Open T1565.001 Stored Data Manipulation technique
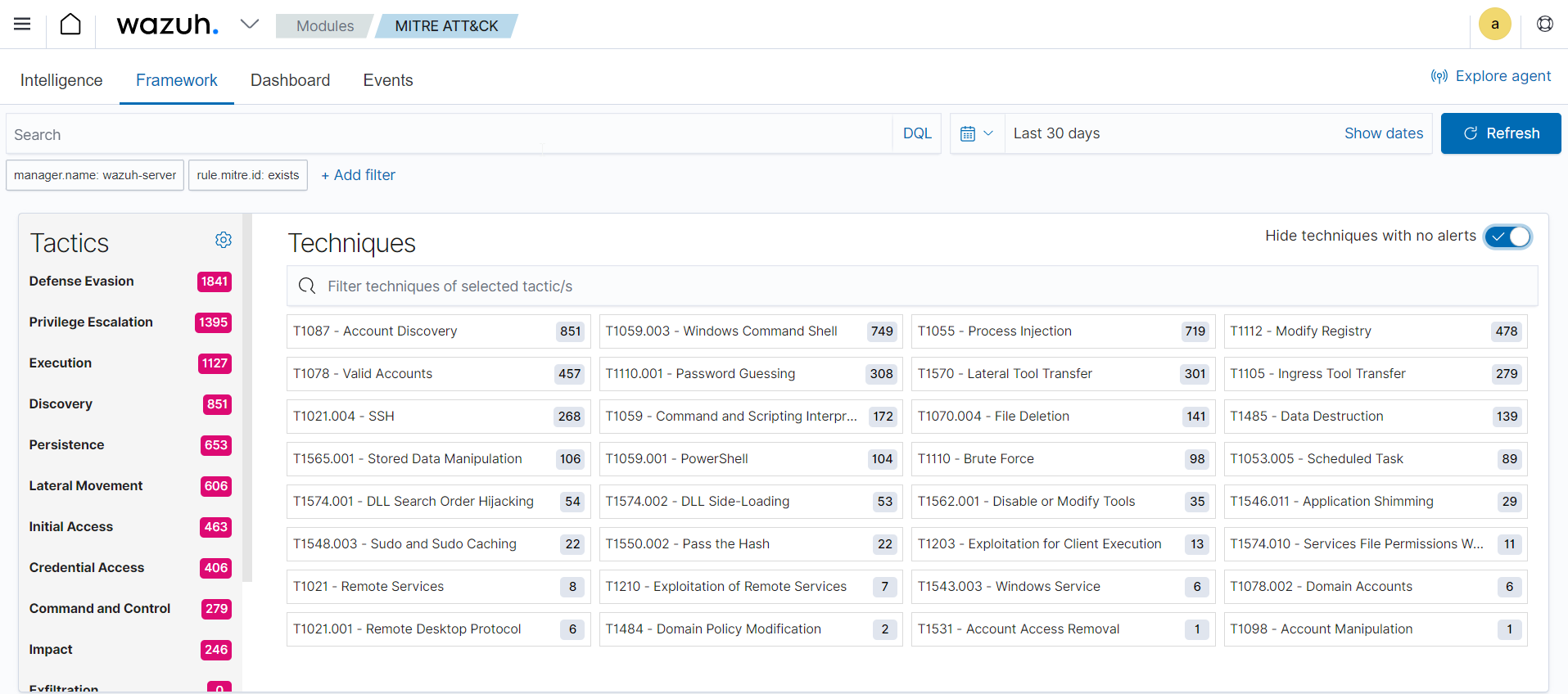The image size is (1568, 694). coord(438,459)
